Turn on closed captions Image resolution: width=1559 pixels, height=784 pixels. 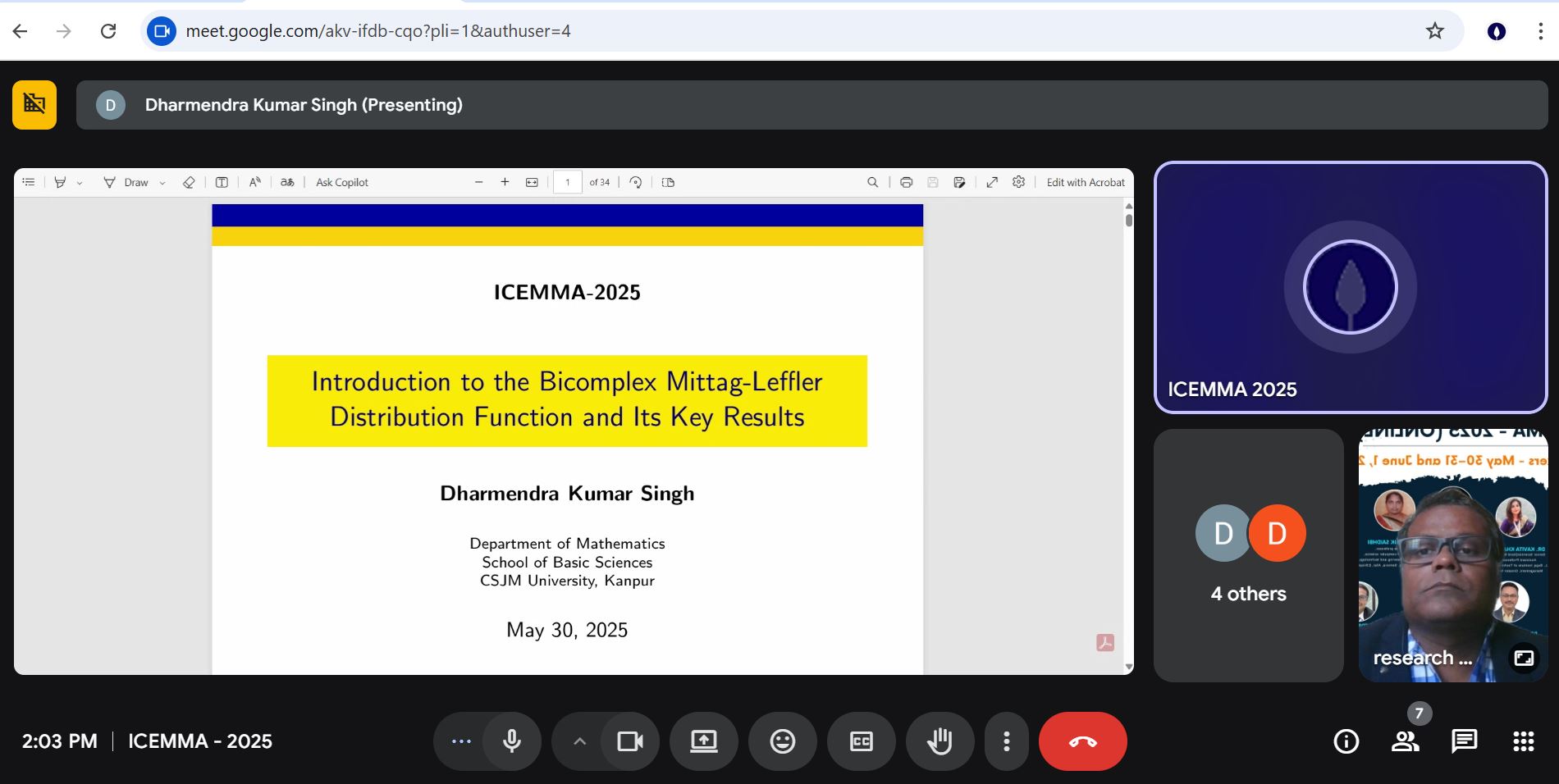pyautogui.click(x=861, y=741)
